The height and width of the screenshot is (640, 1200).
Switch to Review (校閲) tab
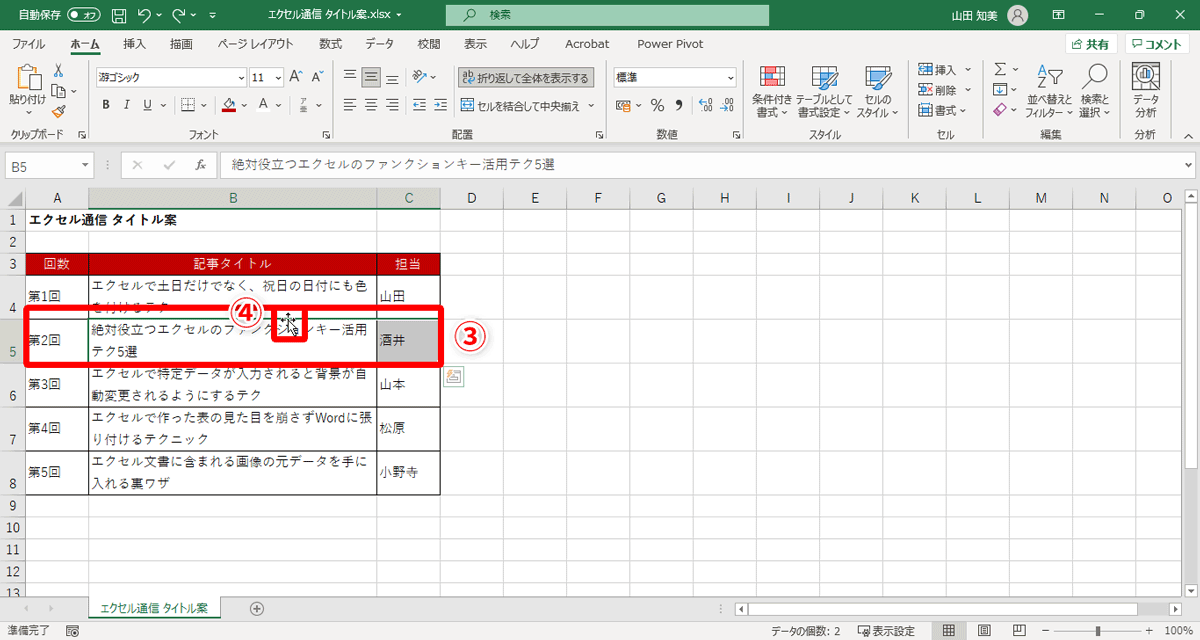click(x=429, y=44)
